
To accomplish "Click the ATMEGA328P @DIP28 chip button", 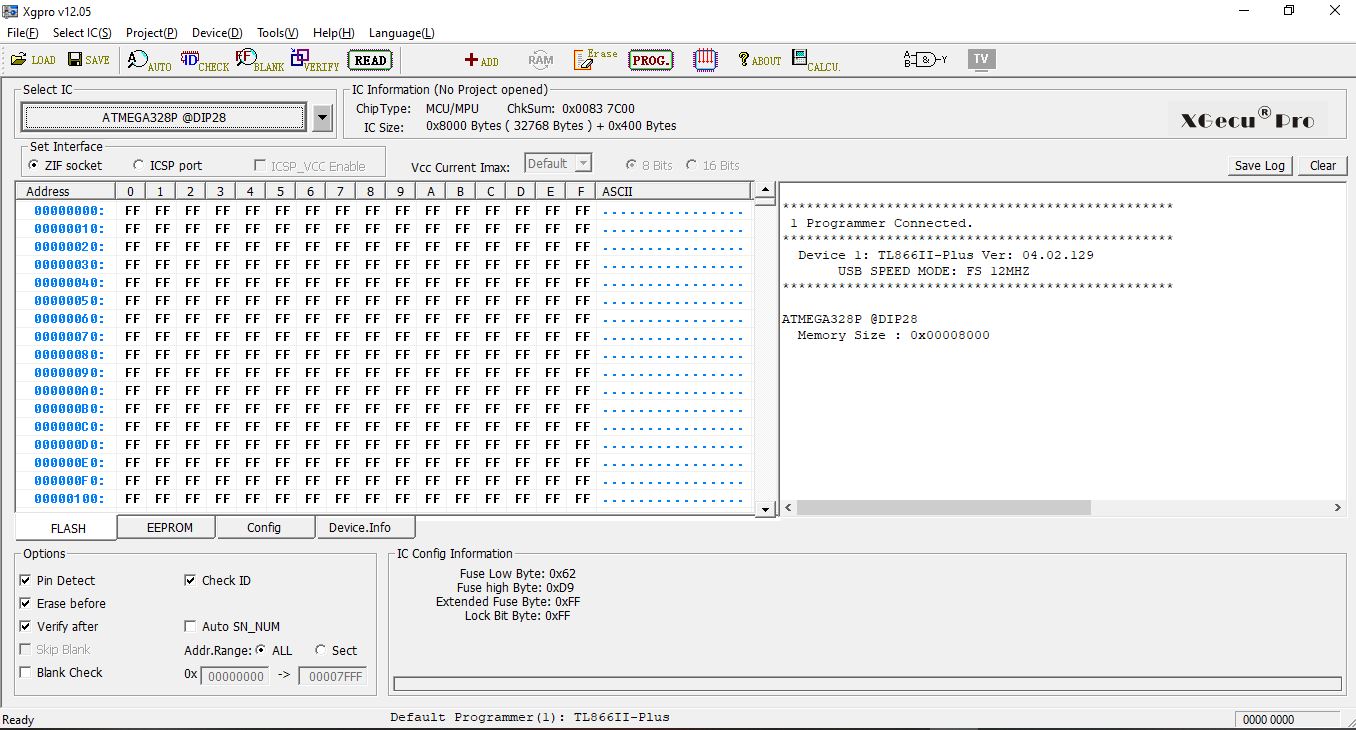I will (164, 118).
